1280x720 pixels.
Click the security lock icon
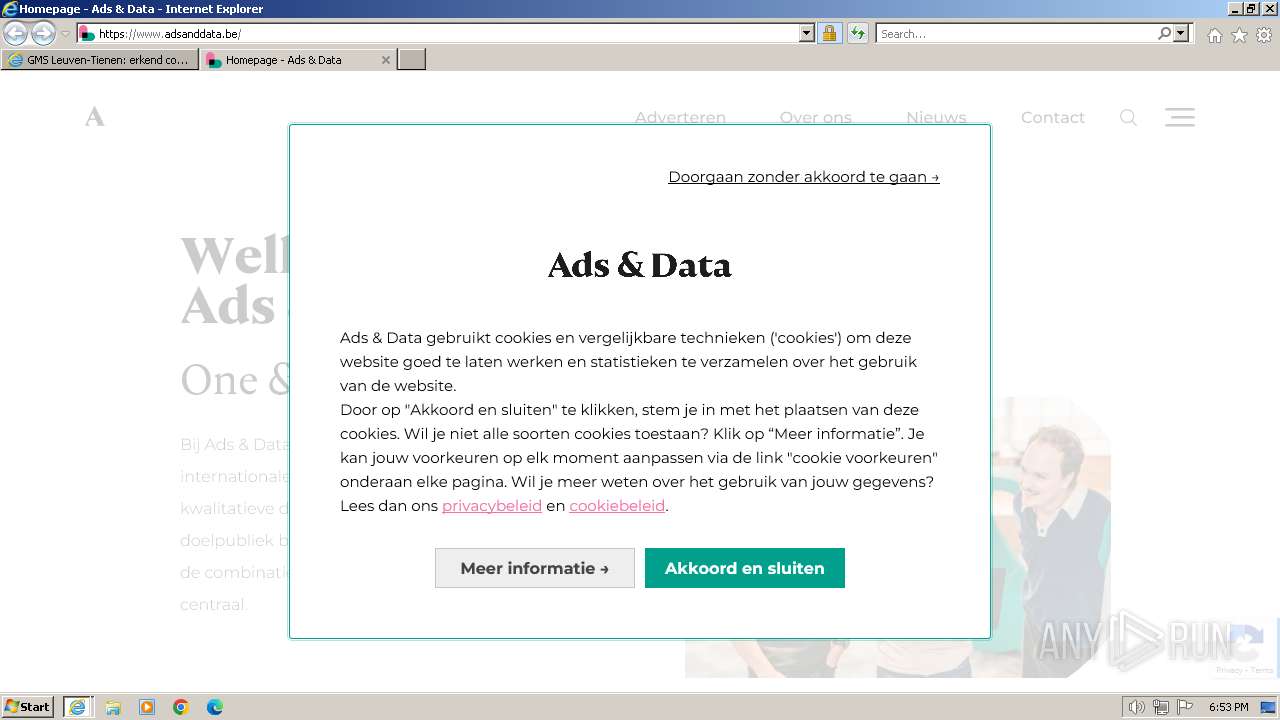point(829,33)
